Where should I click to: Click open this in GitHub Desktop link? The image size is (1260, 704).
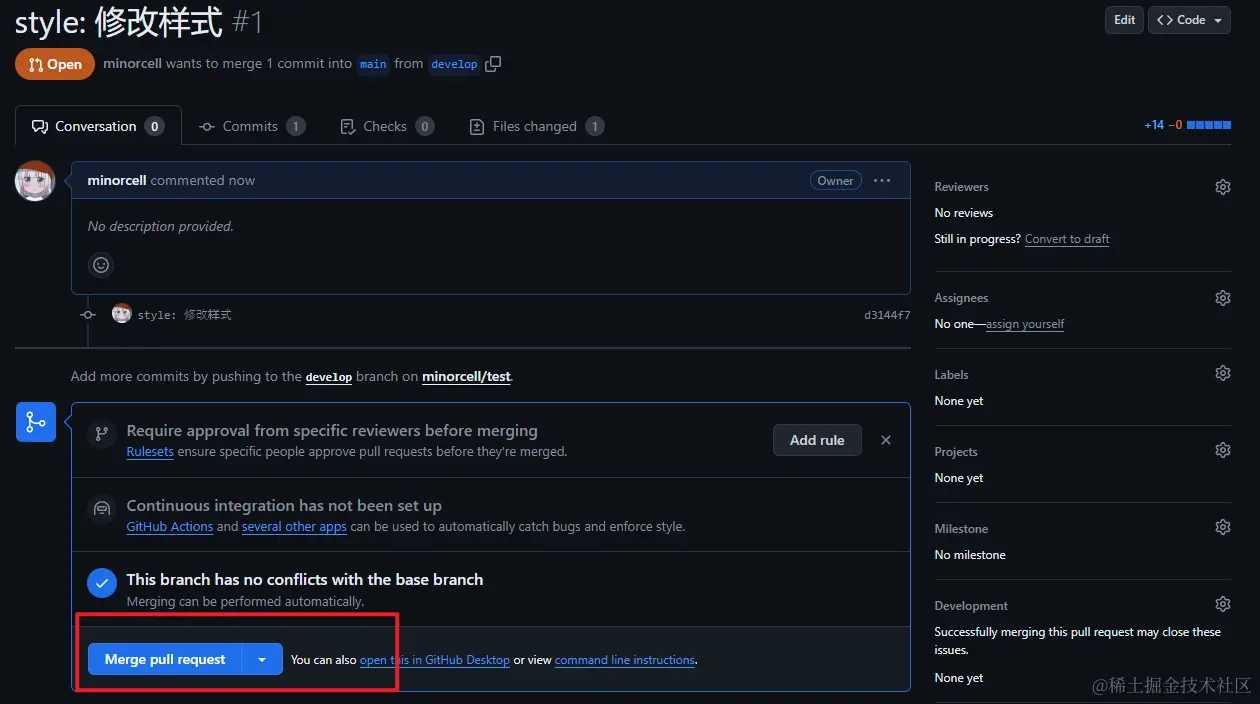pyautogui.click(x=435, y=660)
